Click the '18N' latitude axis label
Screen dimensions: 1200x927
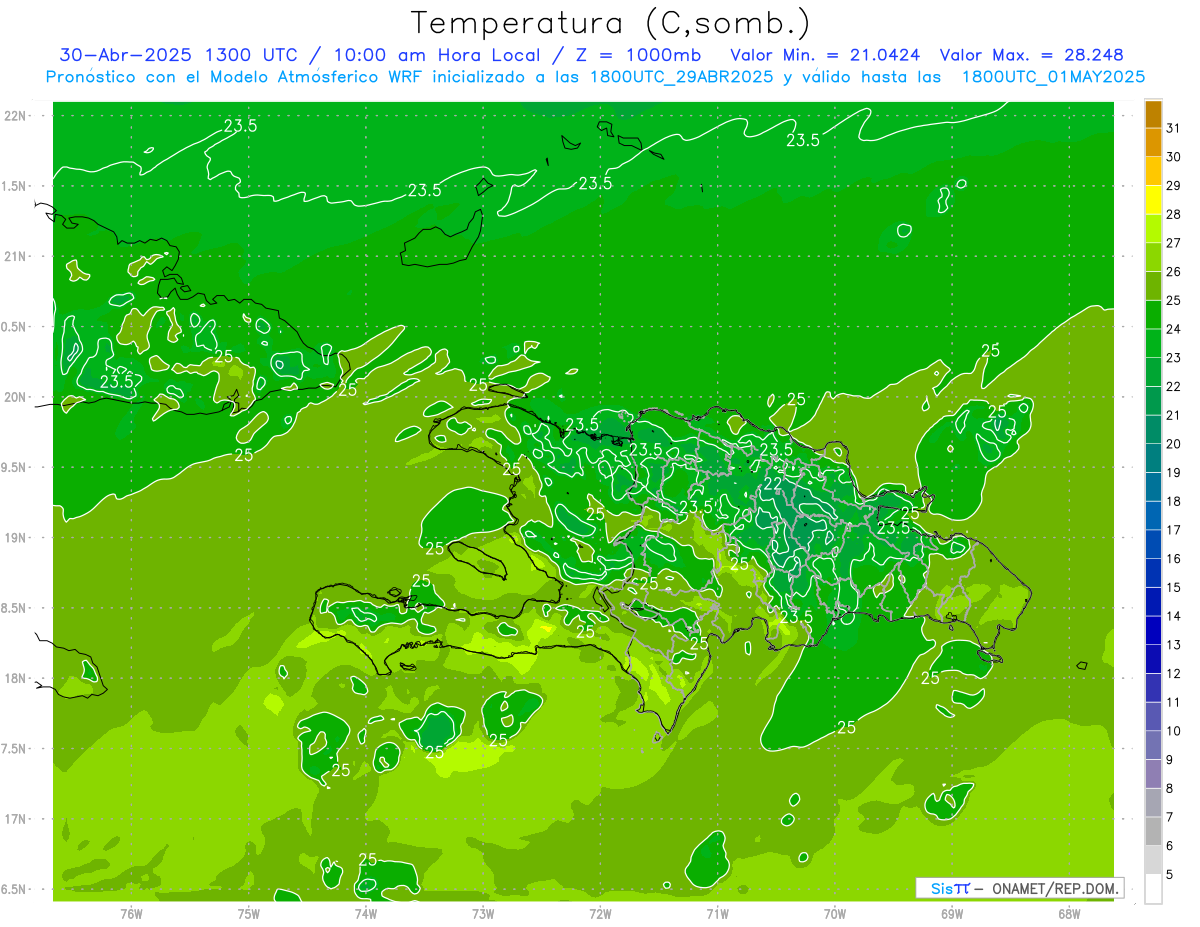(x=14, y=678)
